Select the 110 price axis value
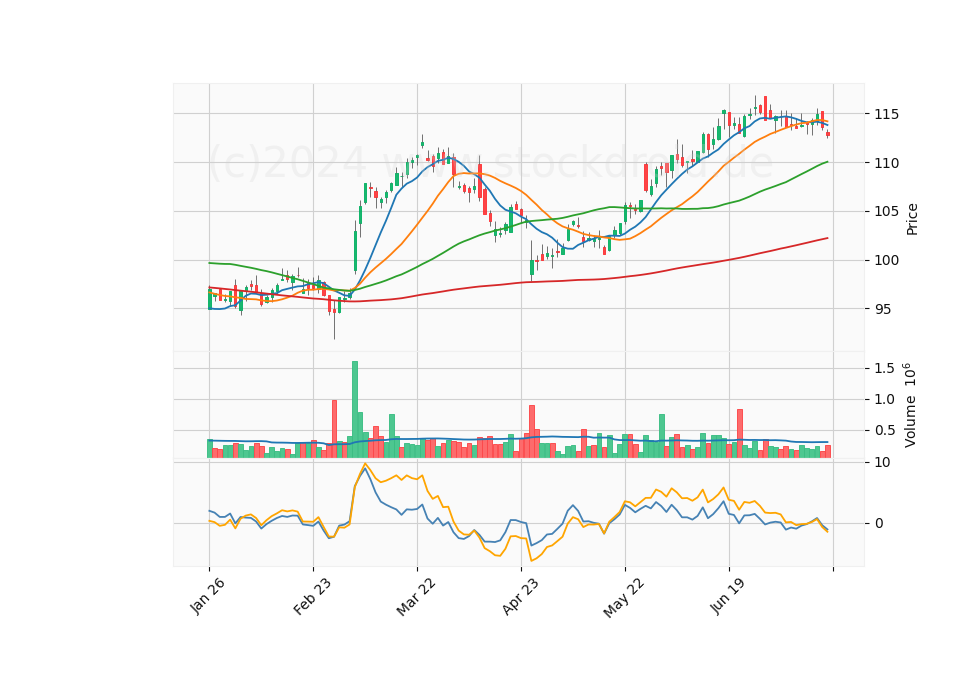 tap(887, 163)
